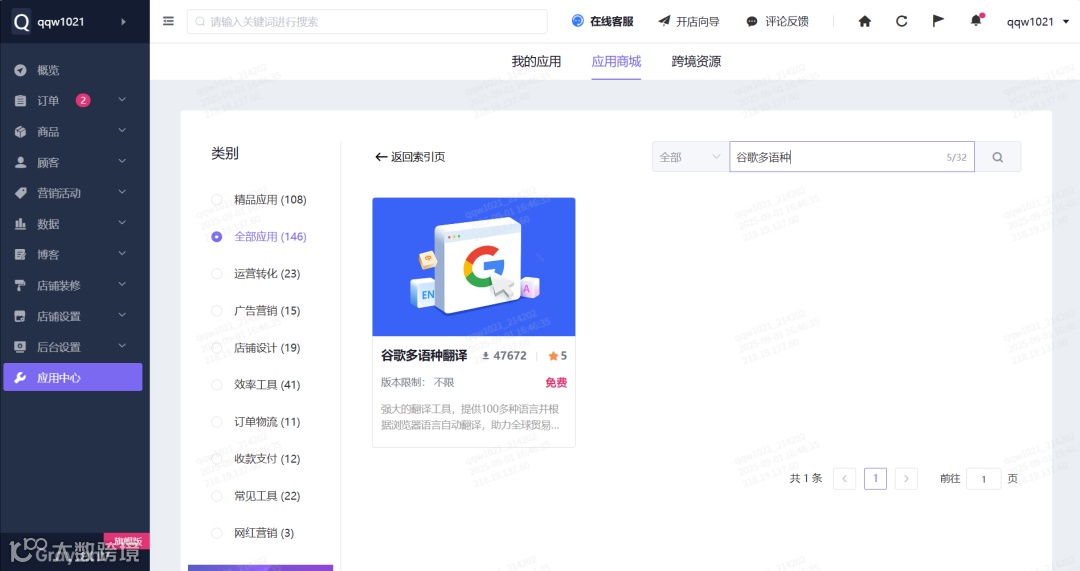Click the 应用中心 wrench icon

coord(21,377)
